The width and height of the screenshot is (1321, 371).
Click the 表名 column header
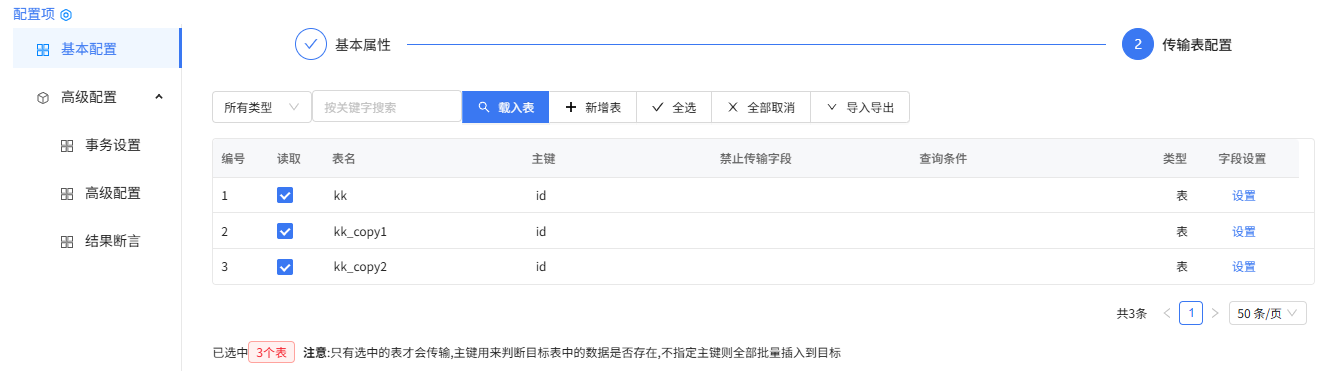click(344, 159)
